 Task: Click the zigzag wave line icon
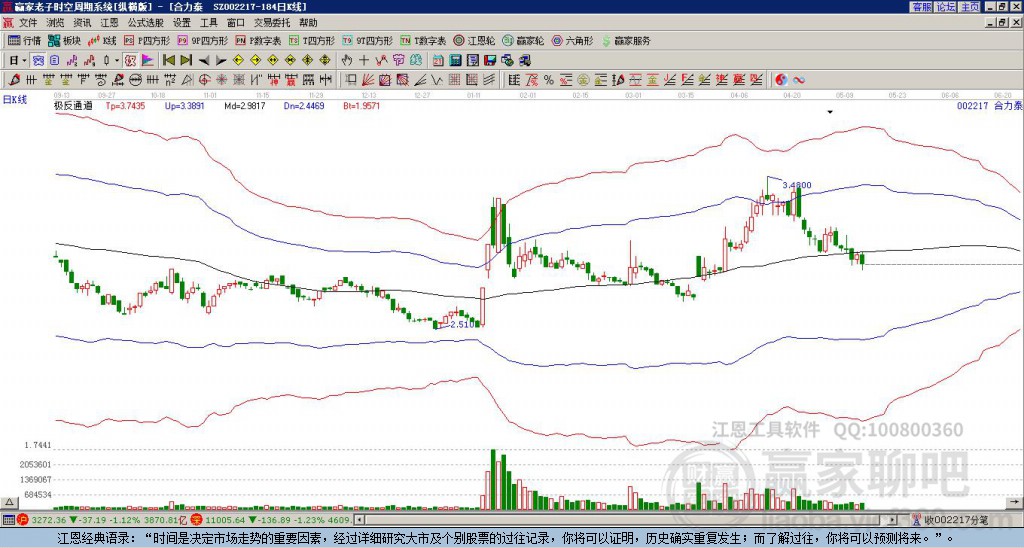click(x=437, y=80)
